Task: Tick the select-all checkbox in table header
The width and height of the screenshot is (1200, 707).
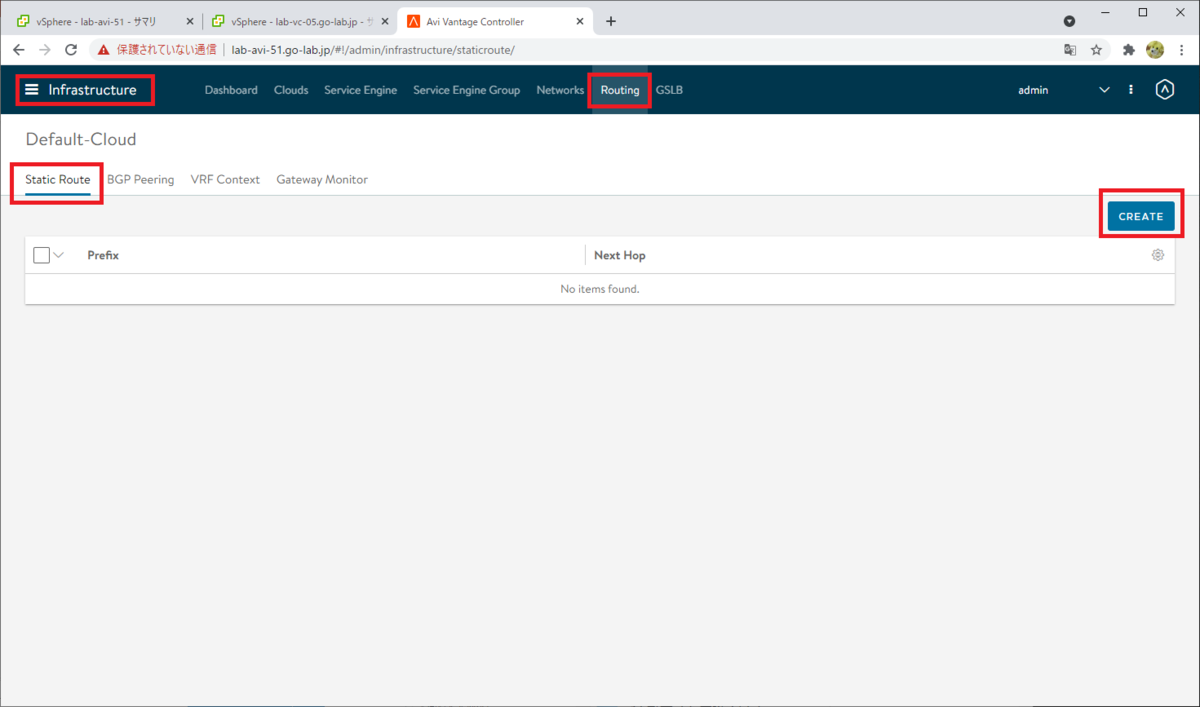Action: pos(41,255)
